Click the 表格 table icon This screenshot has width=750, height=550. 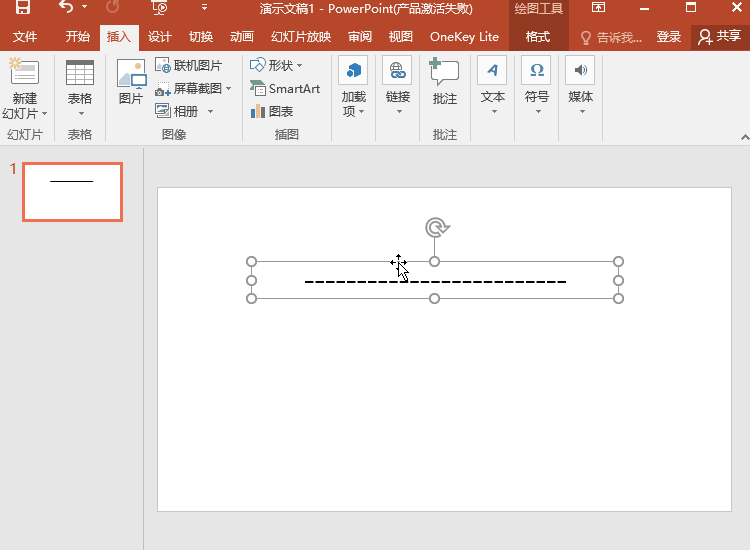coord(79,73)
